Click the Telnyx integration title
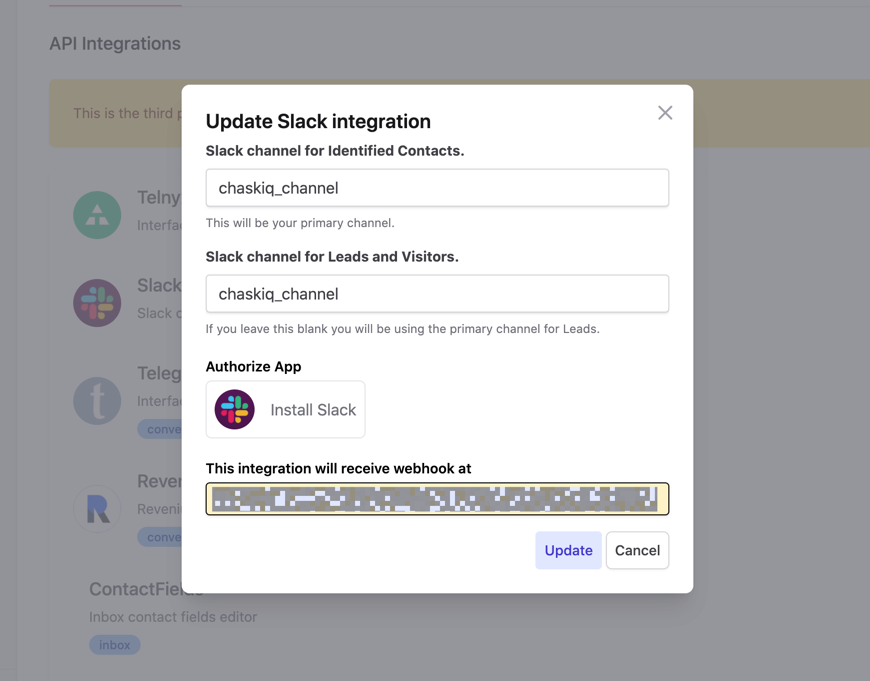Screen dimensions: 870x681 [159, 197]
